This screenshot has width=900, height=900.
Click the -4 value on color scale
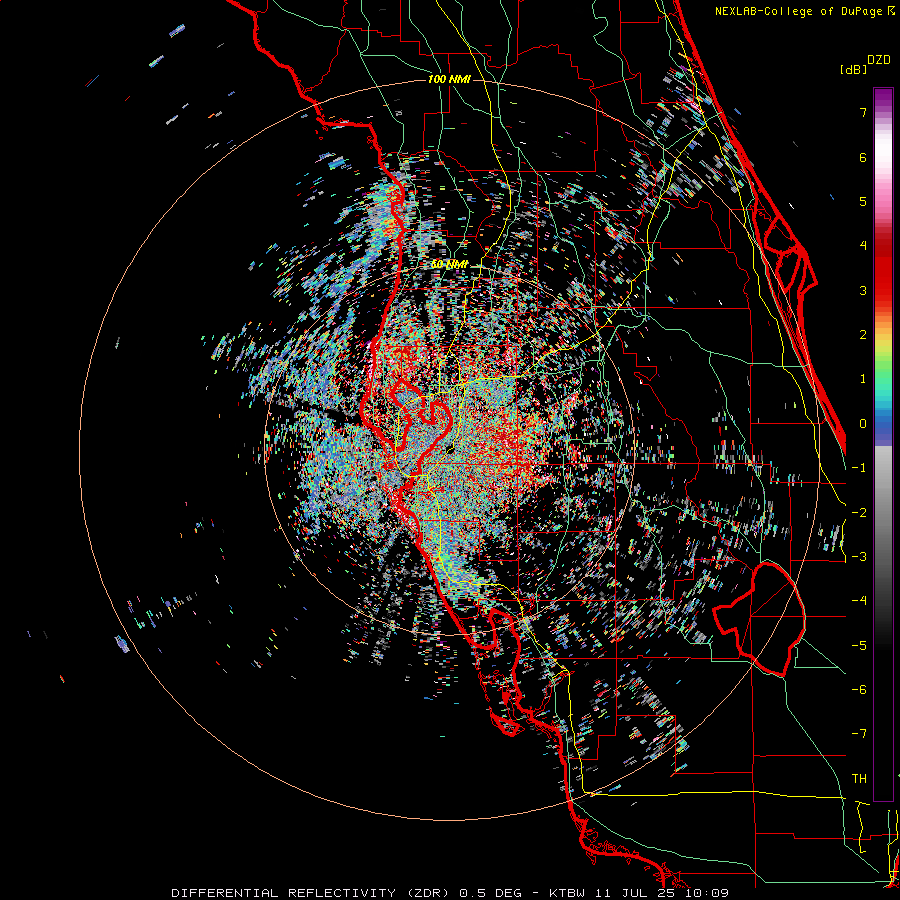pos(859,601)
